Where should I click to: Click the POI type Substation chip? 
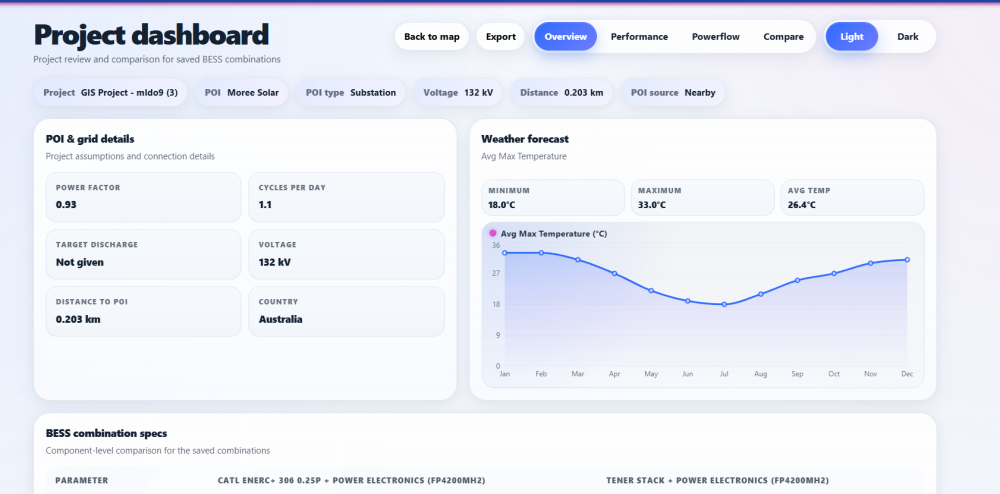click(x=351, y=92)
